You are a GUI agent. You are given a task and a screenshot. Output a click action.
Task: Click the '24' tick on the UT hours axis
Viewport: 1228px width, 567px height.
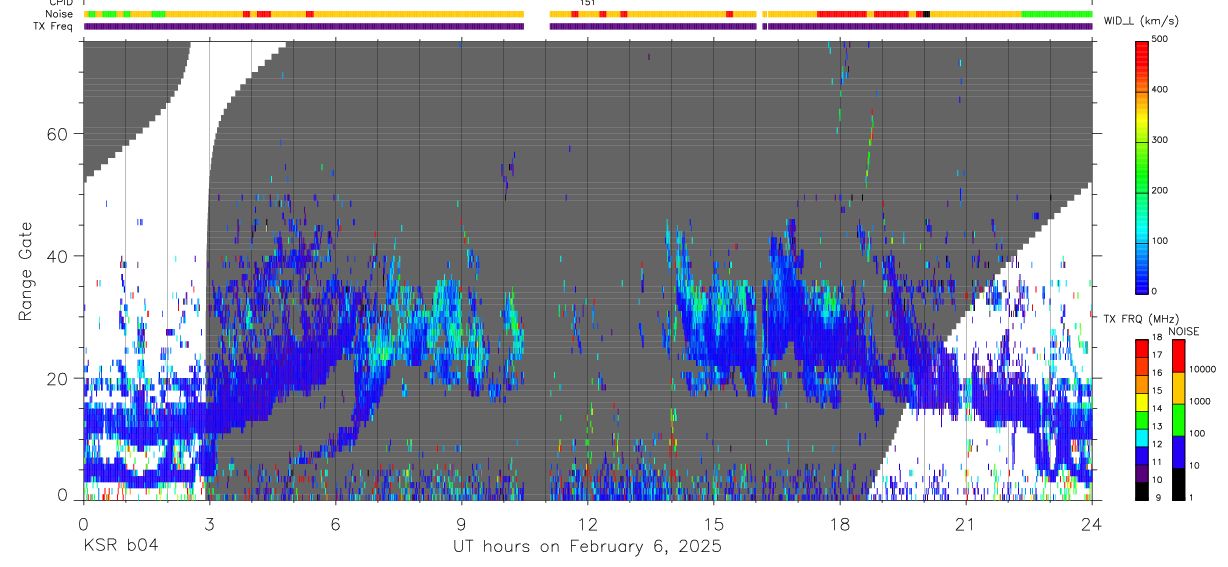tap(1092, 523)
